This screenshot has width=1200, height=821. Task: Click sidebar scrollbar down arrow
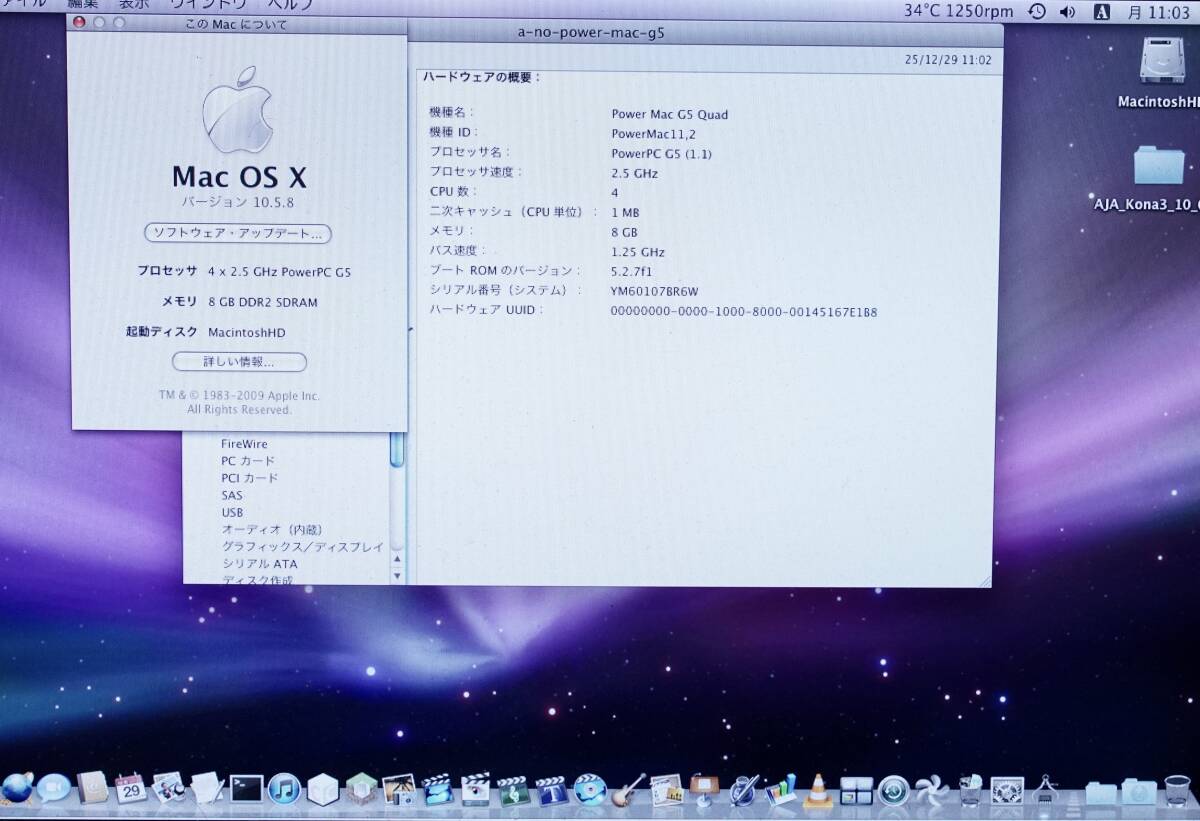coord(397,576)
